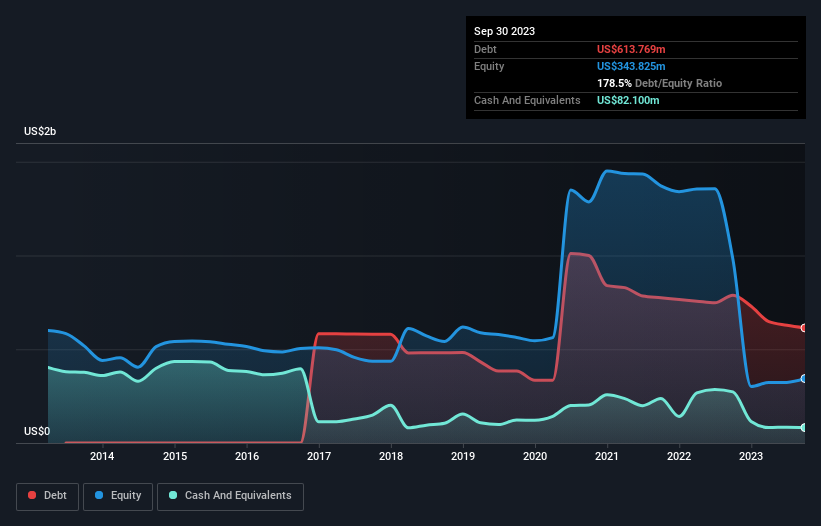
Task: Click the blue Equity legend dot
Action: [x=99, y=495]
